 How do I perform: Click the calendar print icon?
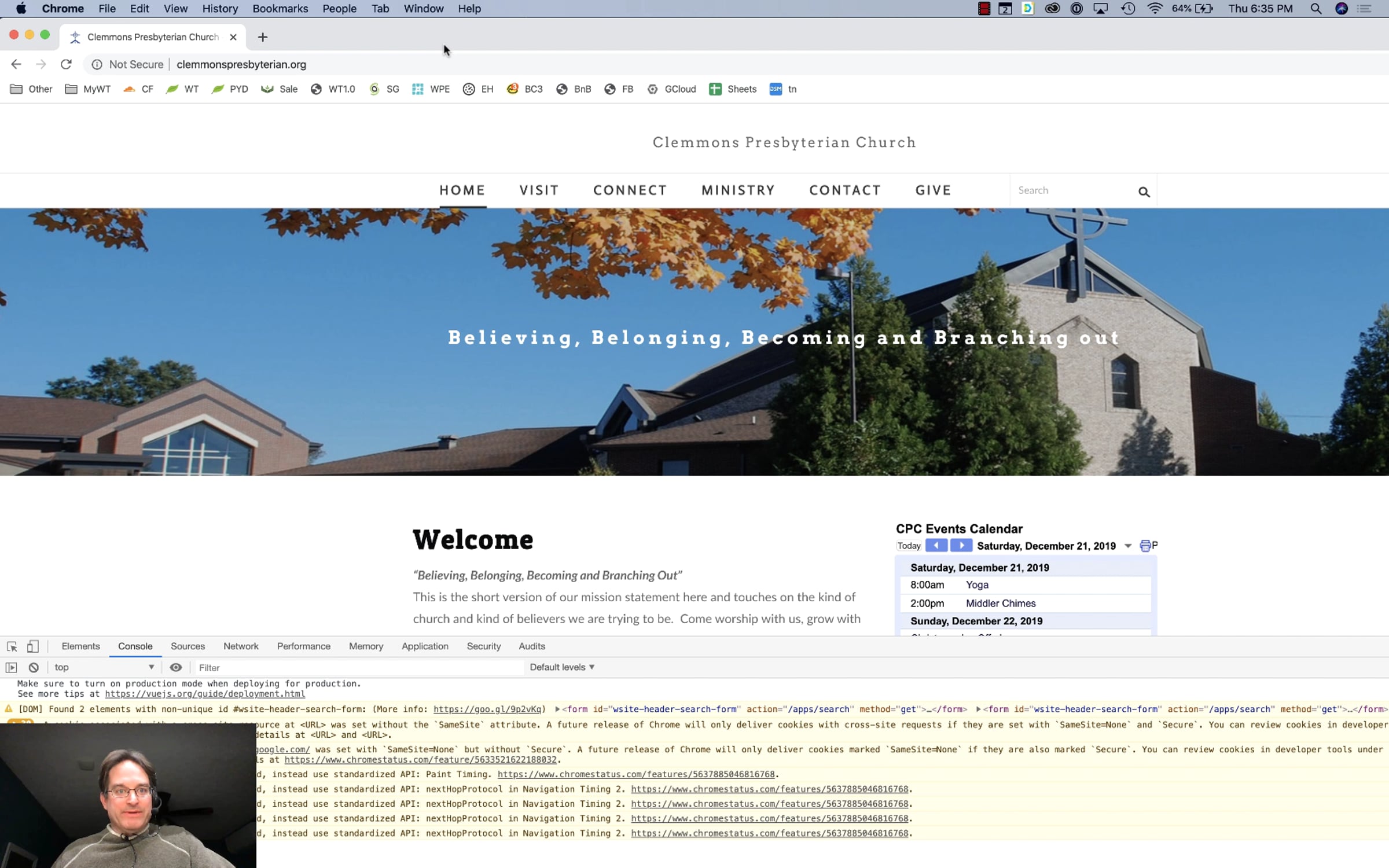(1144, 546)
